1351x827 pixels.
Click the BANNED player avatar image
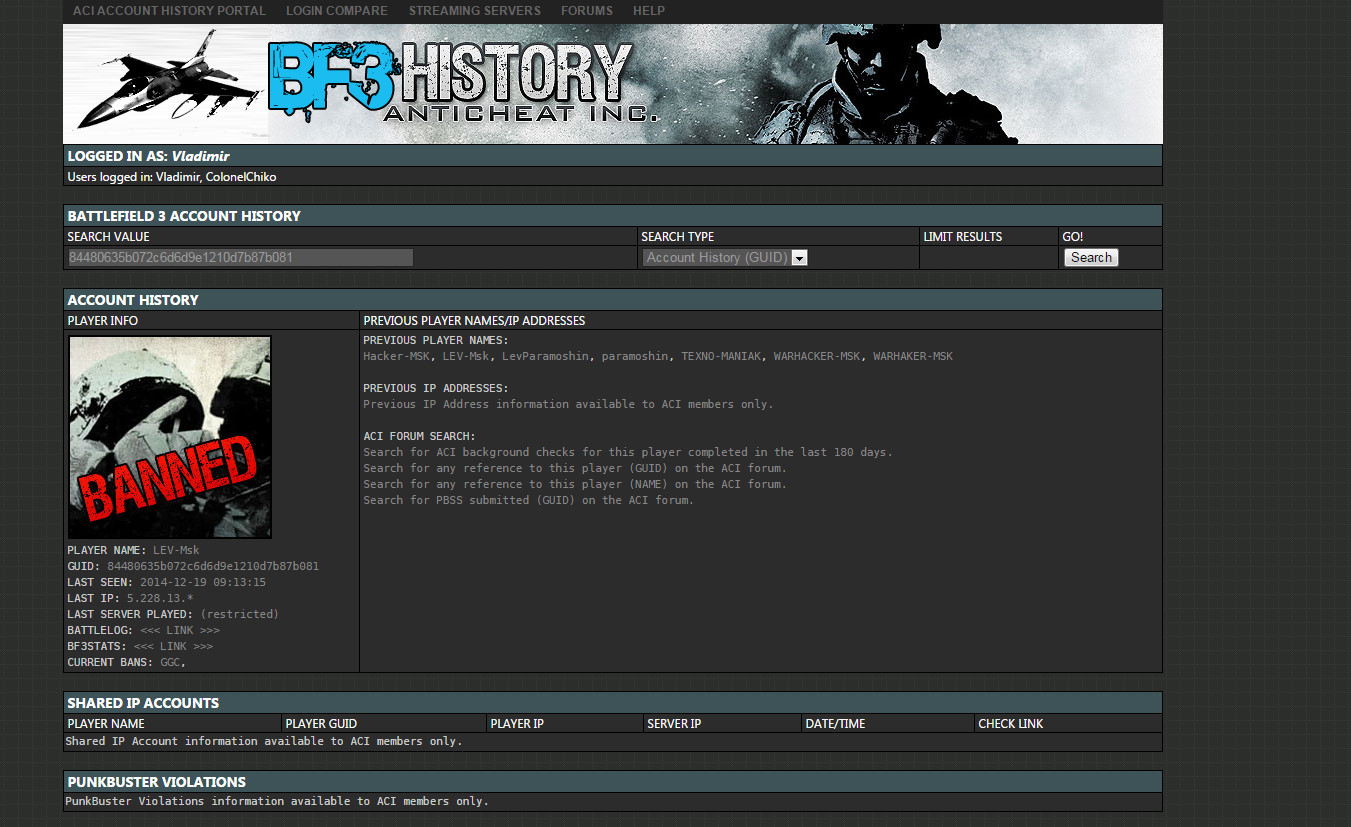(x=170, y=437)
